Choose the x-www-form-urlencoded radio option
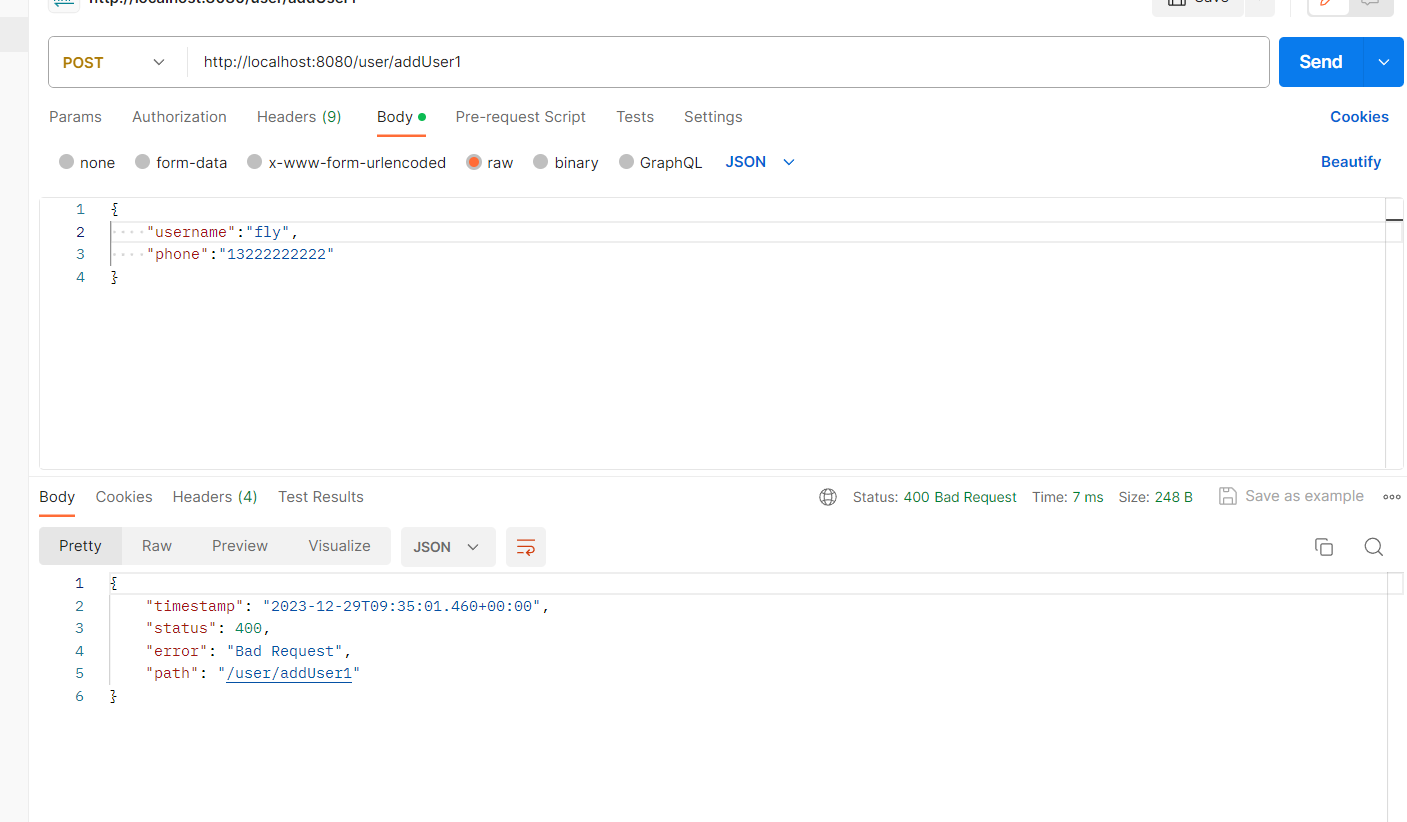 255,162
